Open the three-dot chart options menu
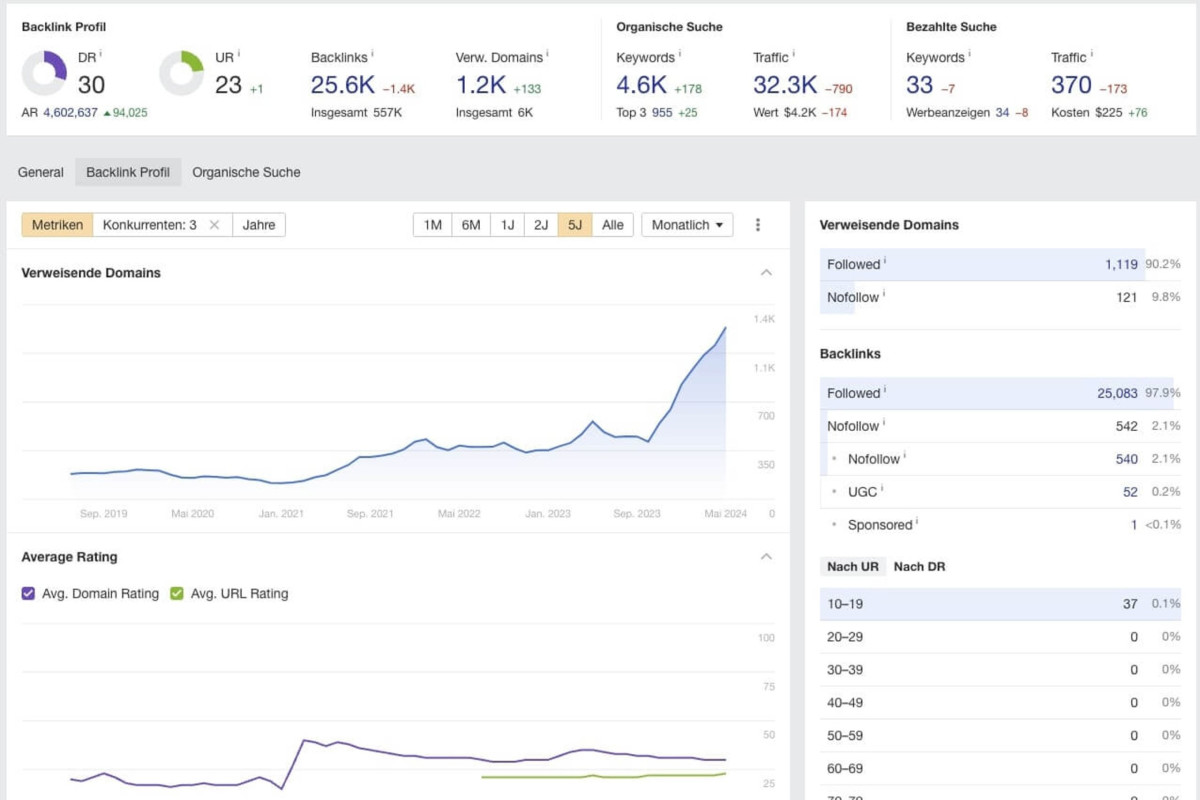Screen dimensions: 1200x800 click(x=758, y=225)
